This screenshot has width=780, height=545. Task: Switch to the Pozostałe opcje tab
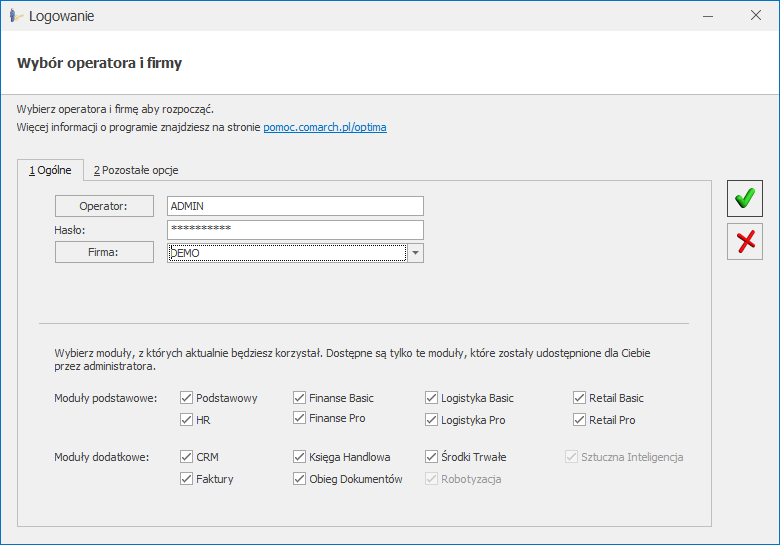click(x=136, y=170)
